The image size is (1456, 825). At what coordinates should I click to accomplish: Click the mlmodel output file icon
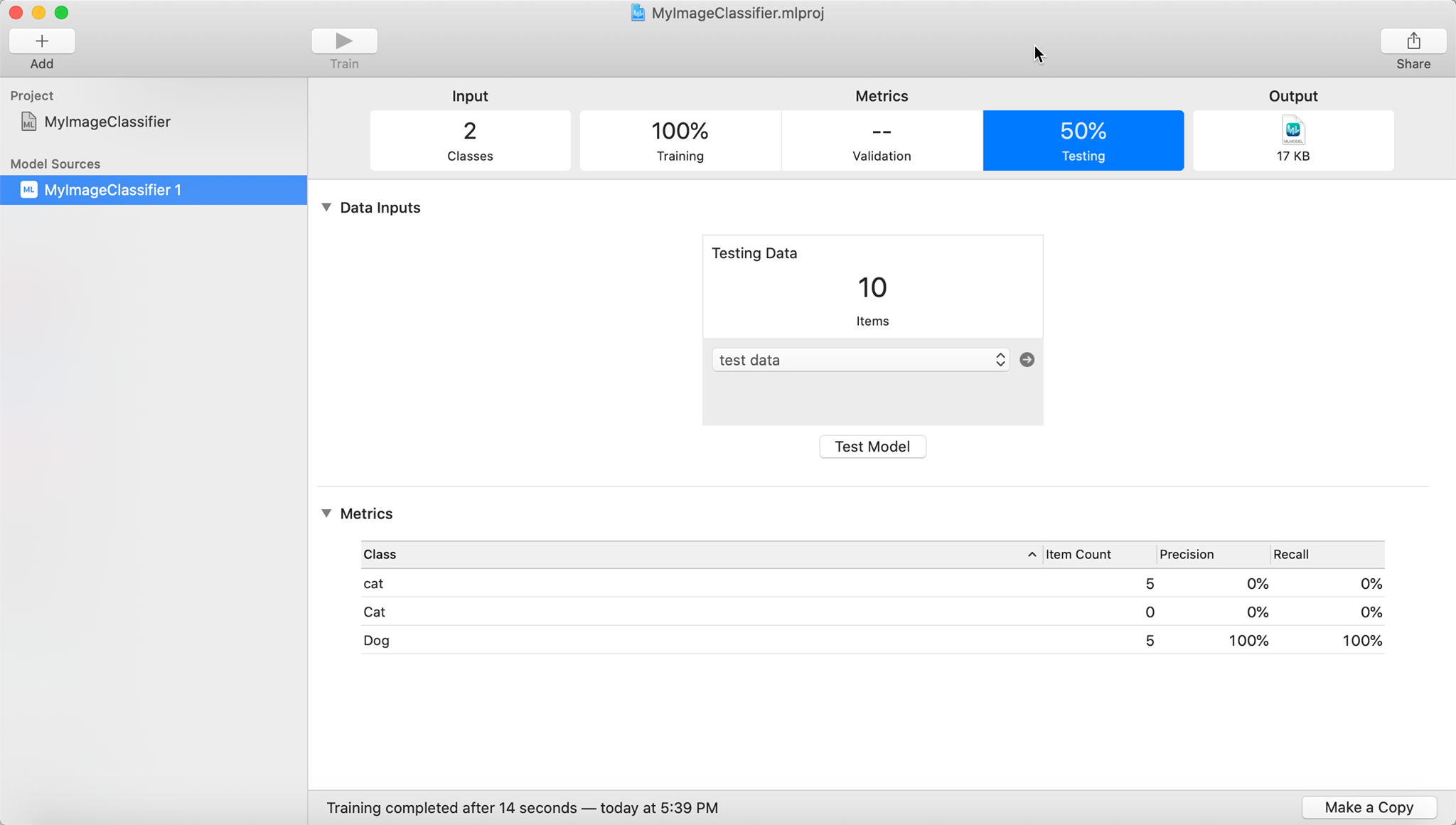click(x=1293, y=130)
